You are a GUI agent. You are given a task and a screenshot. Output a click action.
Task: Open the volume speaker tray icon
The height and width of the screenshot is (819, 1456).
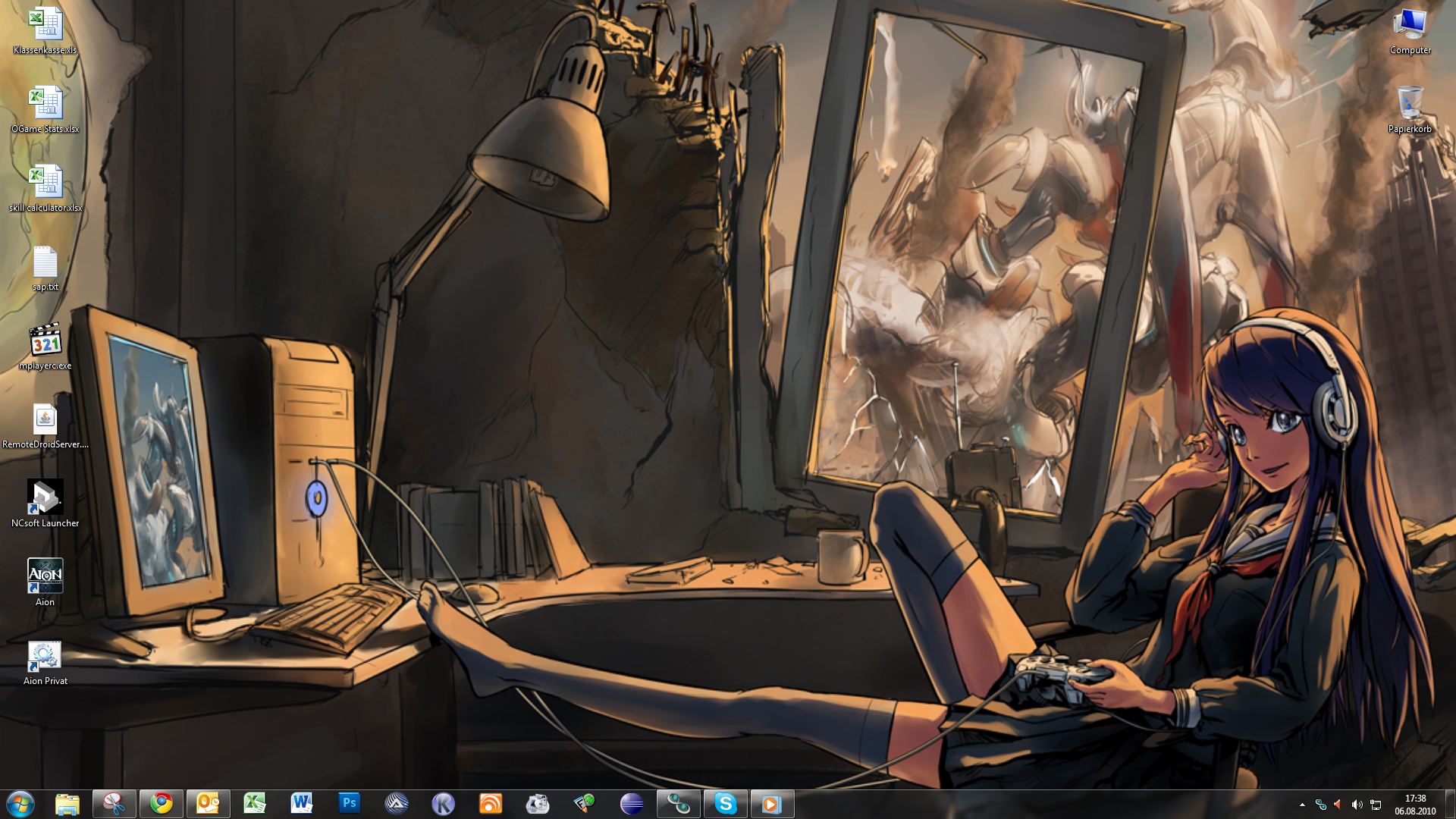pos(1357,805)
